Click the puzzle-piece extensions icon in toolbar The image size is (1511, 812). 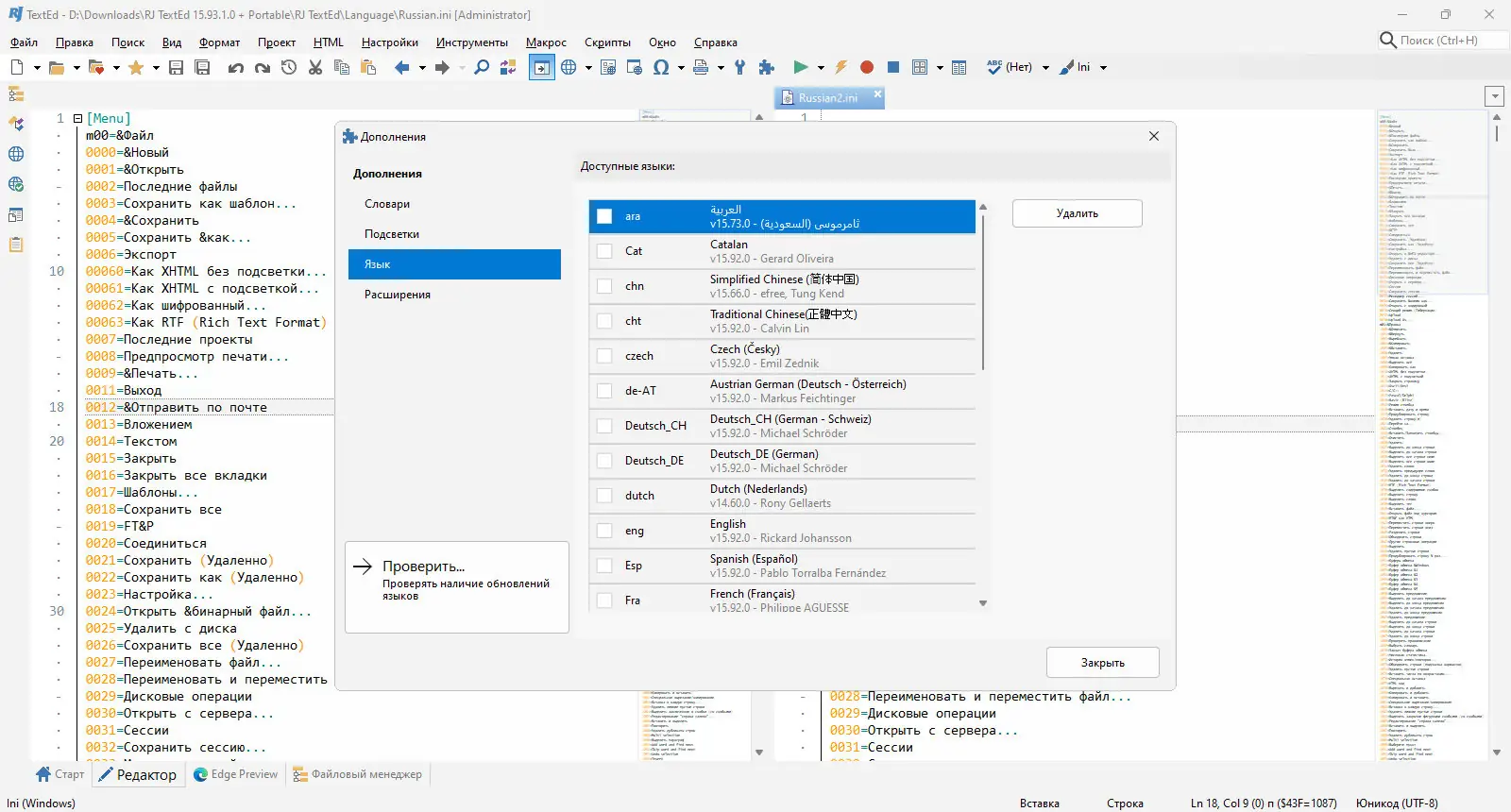(x=767, y=67)
